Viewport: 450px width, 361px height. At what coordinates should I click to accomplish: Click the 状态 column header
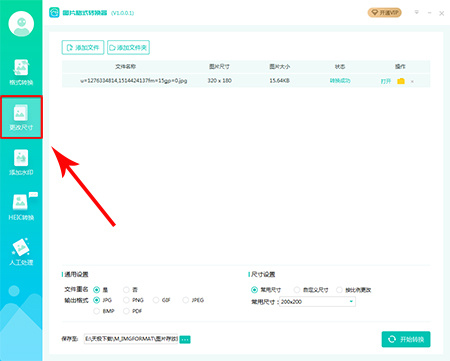(x=340, y=67)
